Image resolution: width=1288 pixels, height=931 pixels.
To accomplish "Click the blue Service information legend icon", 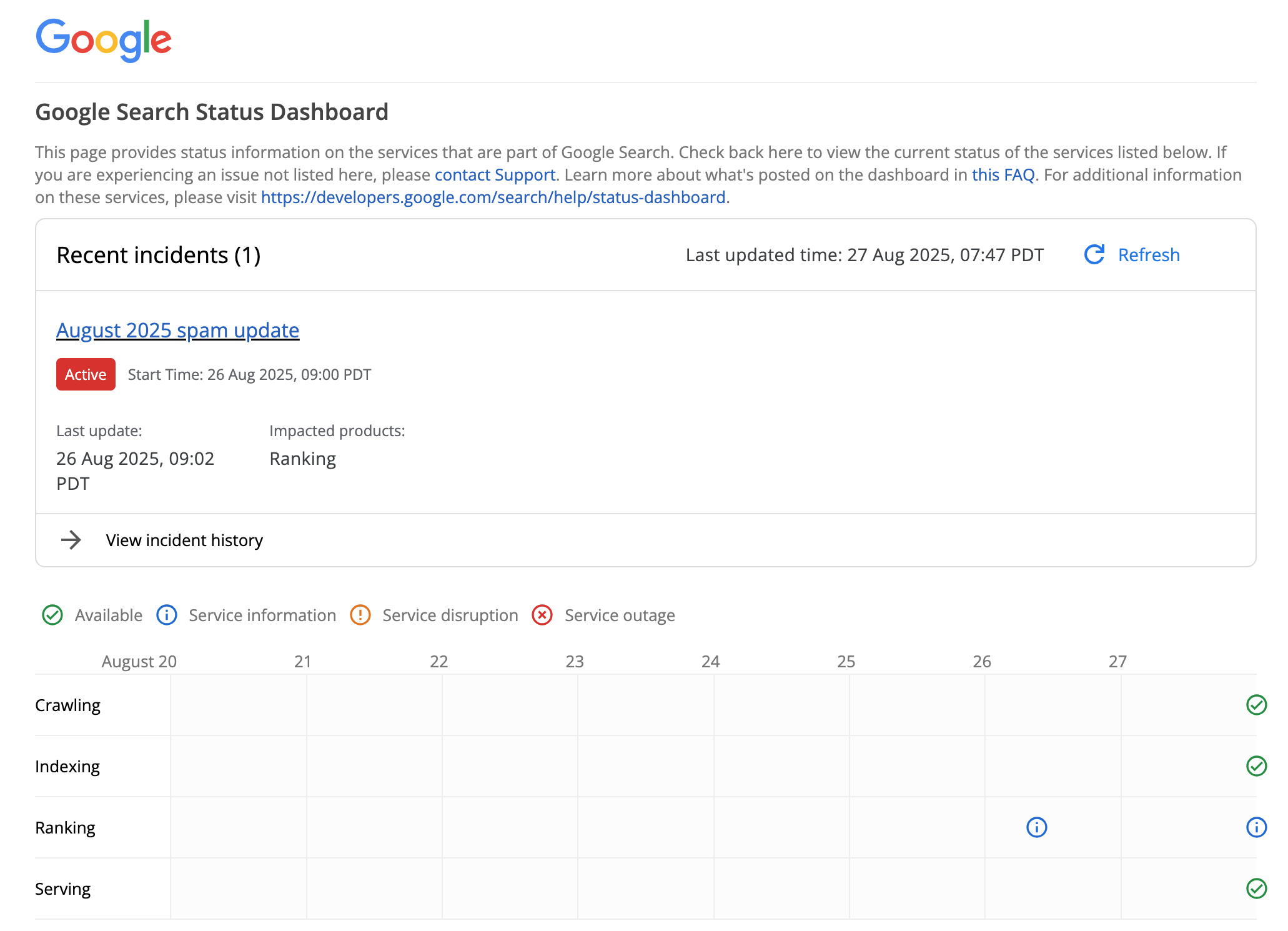I will coord(167,615).
